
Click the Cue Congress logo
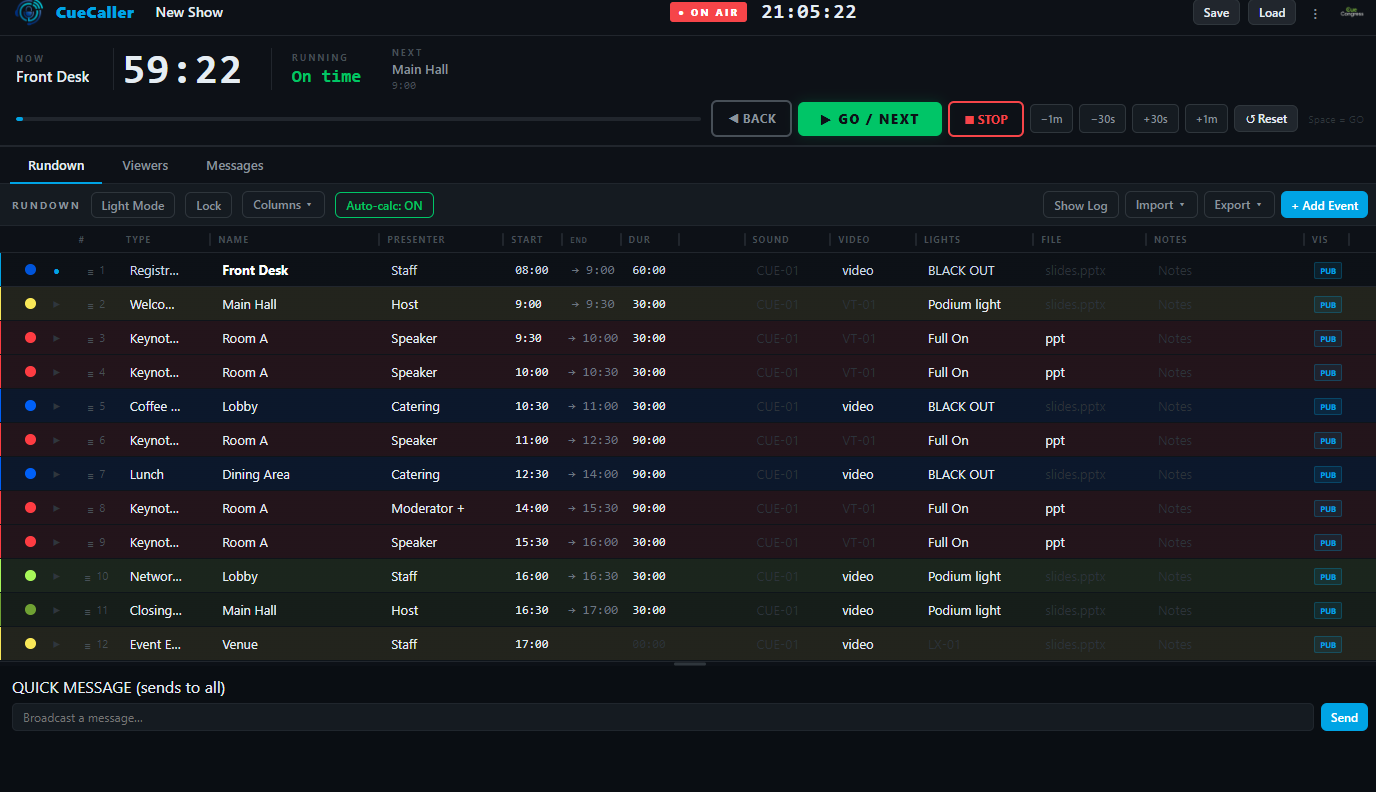(1352, 12)
